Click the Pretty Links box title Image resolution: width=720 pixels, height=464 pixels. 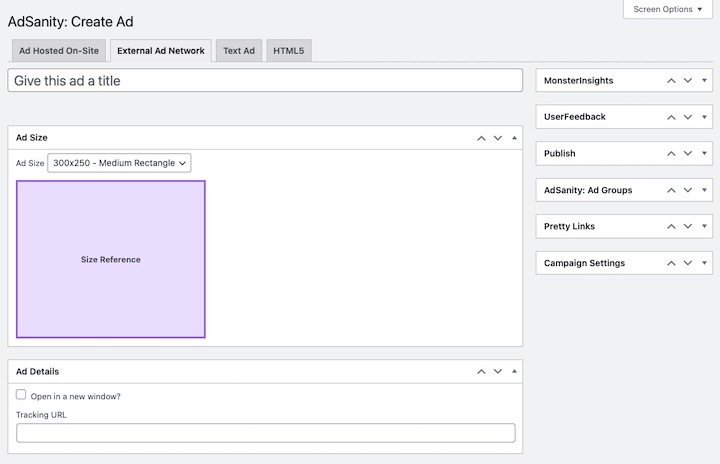pyautogui.click(x=569, y=226)
